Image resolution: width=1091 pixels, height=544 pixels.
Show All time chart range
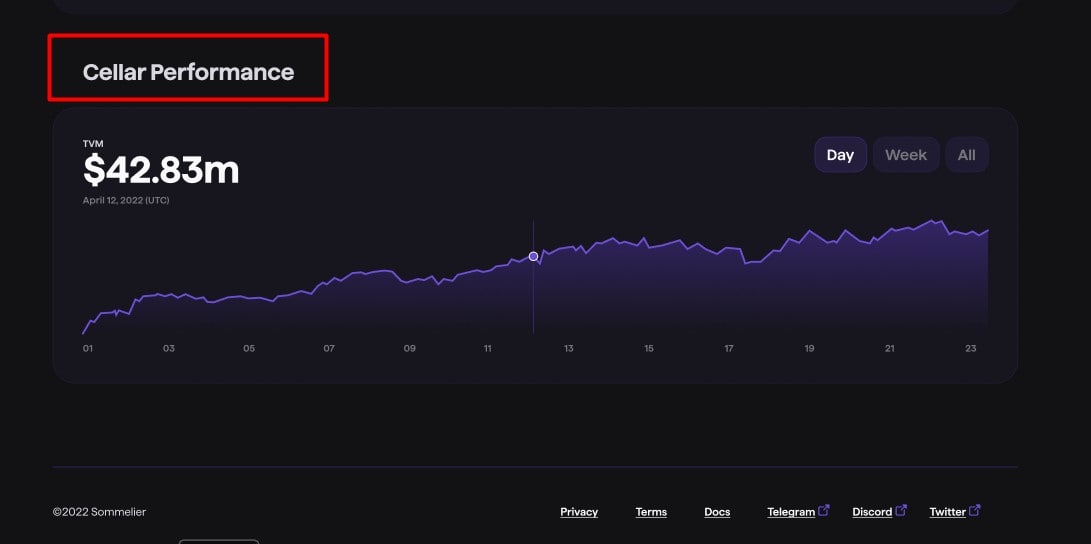(966, 154)
